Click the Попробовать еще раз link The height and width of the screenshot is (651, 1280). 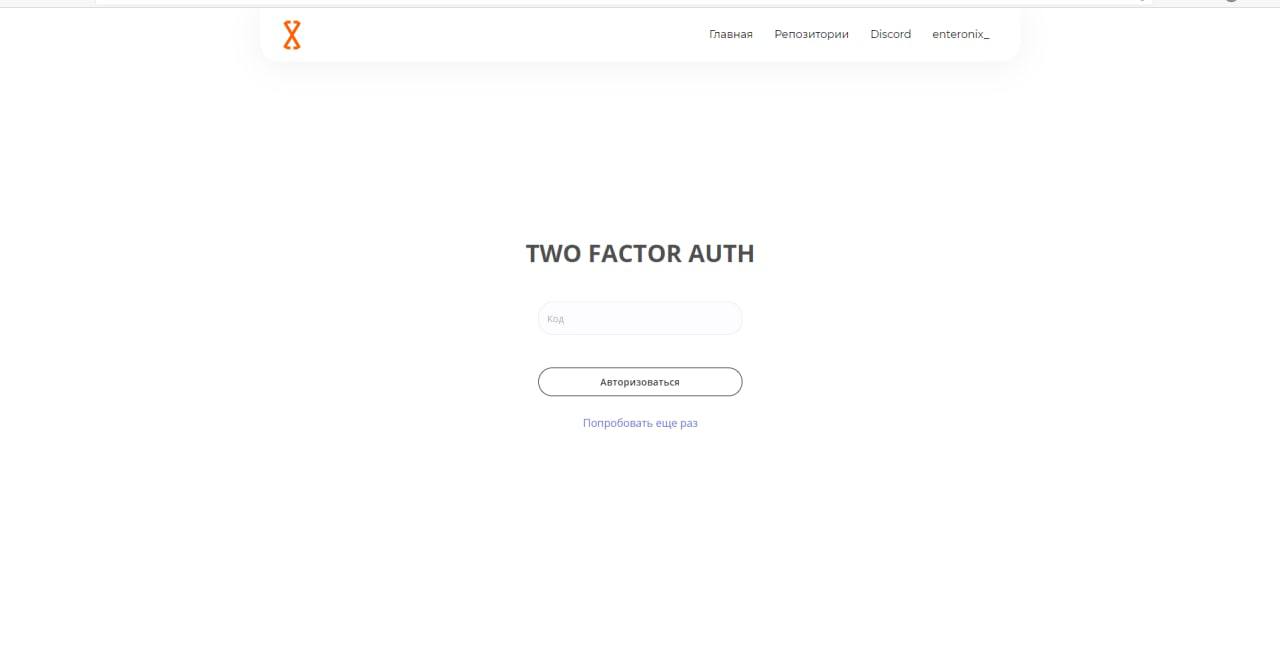640,423
